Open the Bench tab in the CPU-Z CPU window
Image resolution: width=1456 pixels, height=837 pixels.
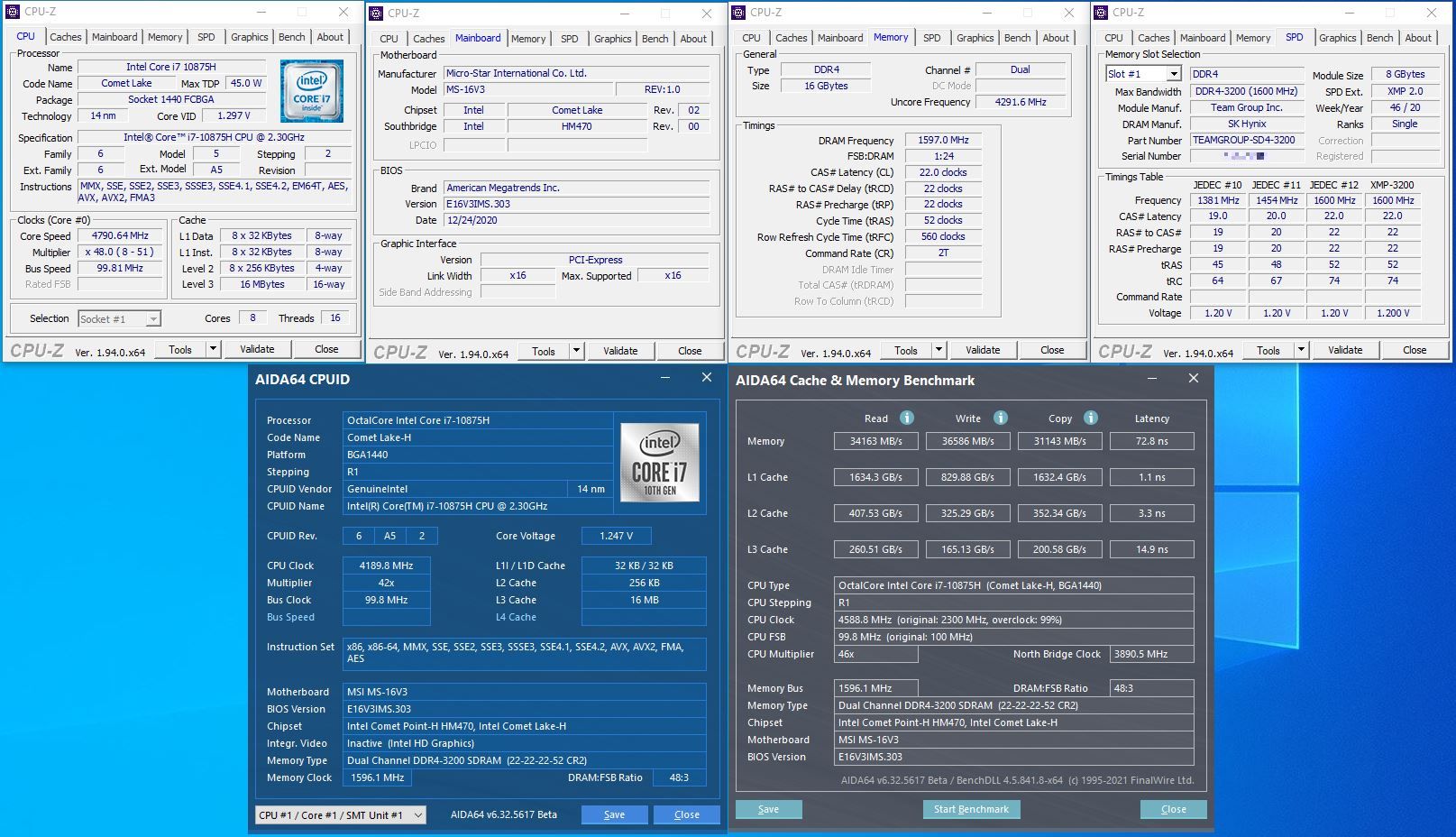291,37
